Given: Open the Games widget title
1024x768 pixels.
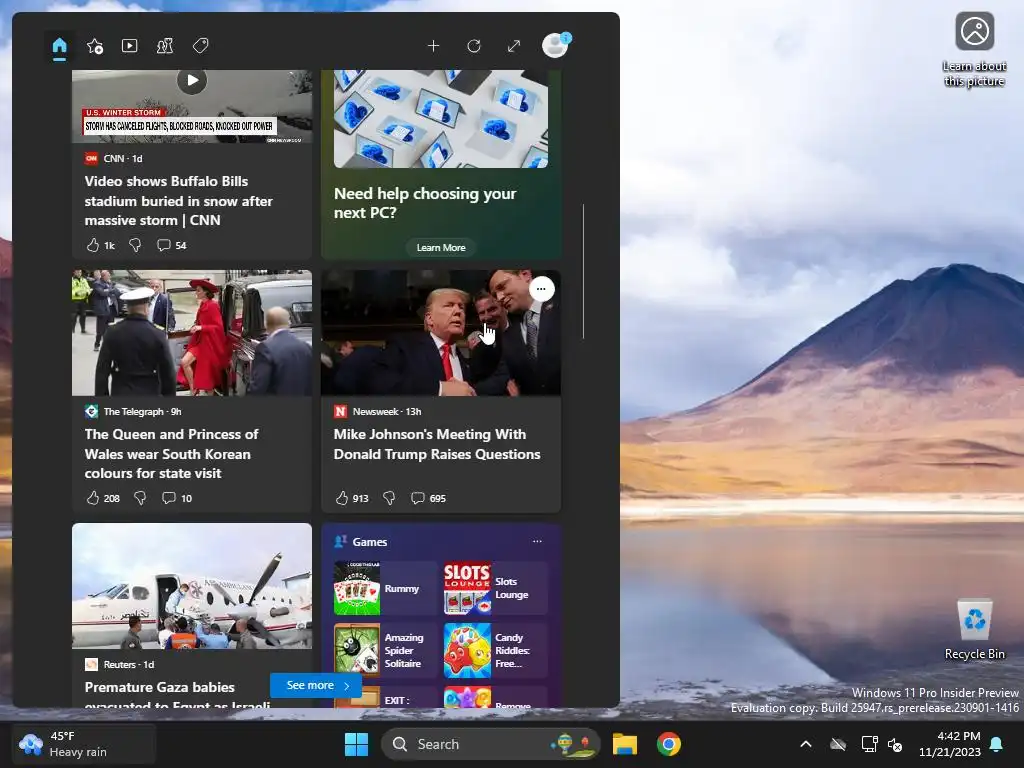Looking at the screenshot, I should pyautogui.click(x=370, y=542).
